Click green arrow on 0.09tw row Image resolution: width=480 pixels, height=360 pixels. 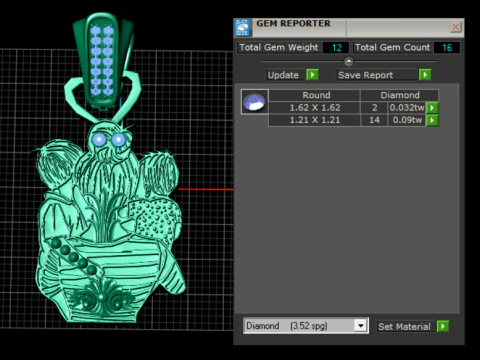(432, 120)
